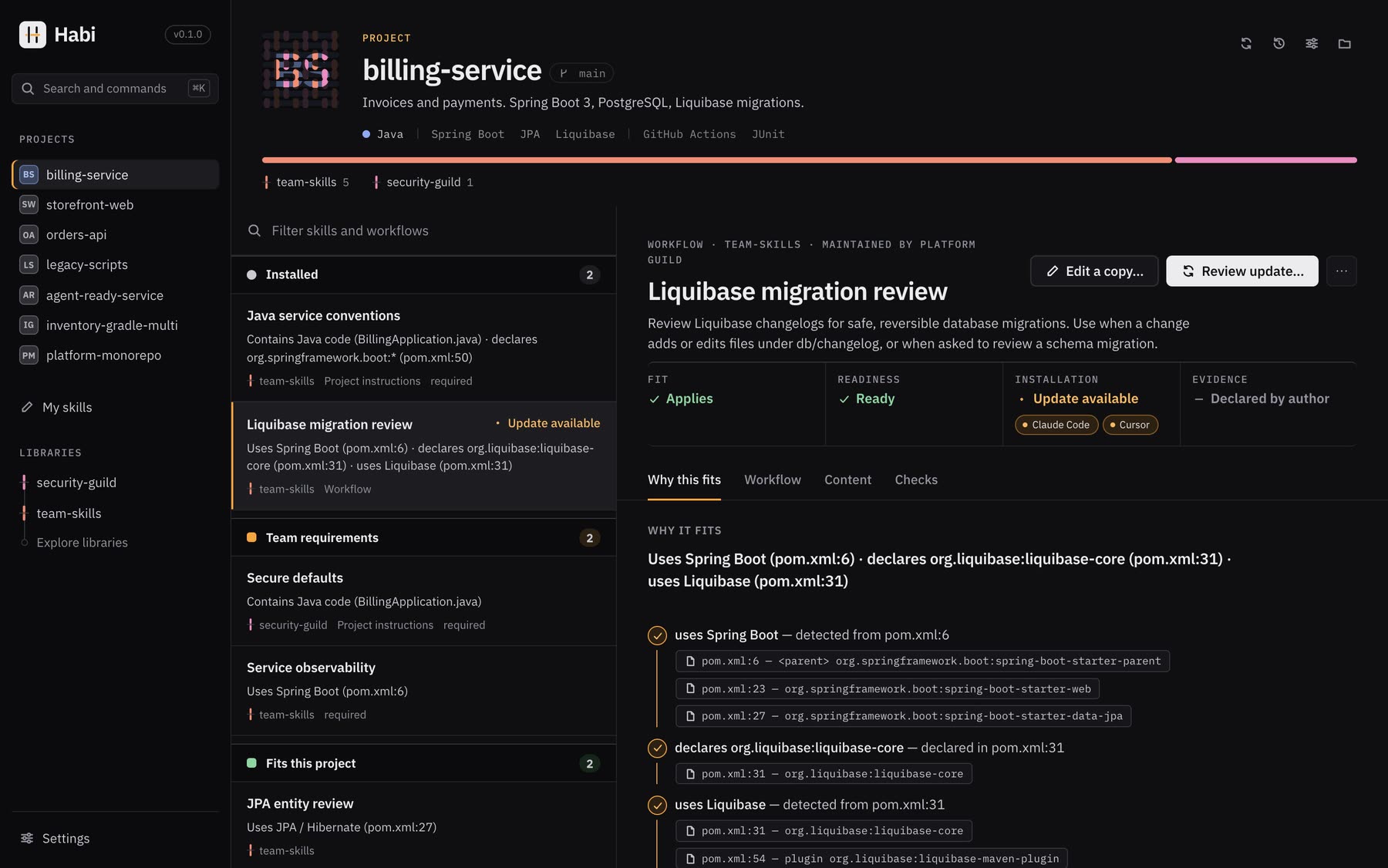Click the billing-service BS project thumbnail
This screenshot has height=868, width=1388.
[x=300, y=69]
